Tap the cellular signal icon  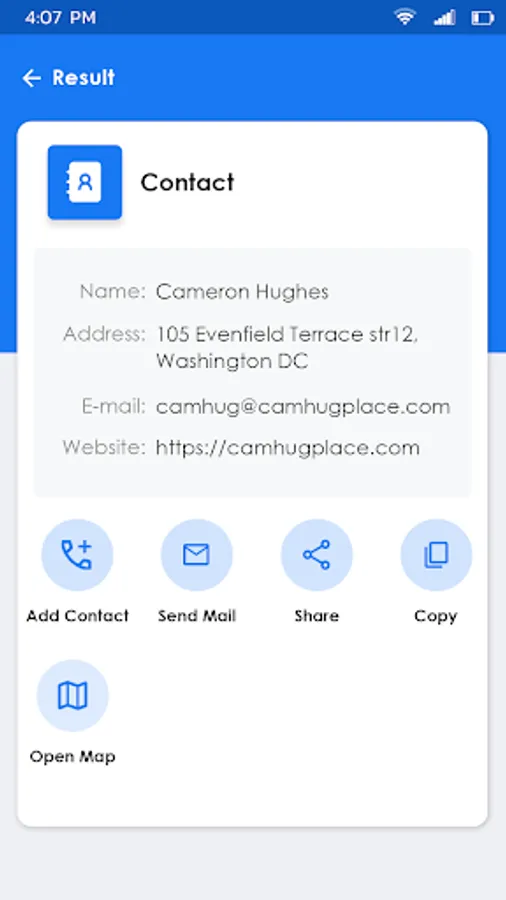click(x=445, y=17)
